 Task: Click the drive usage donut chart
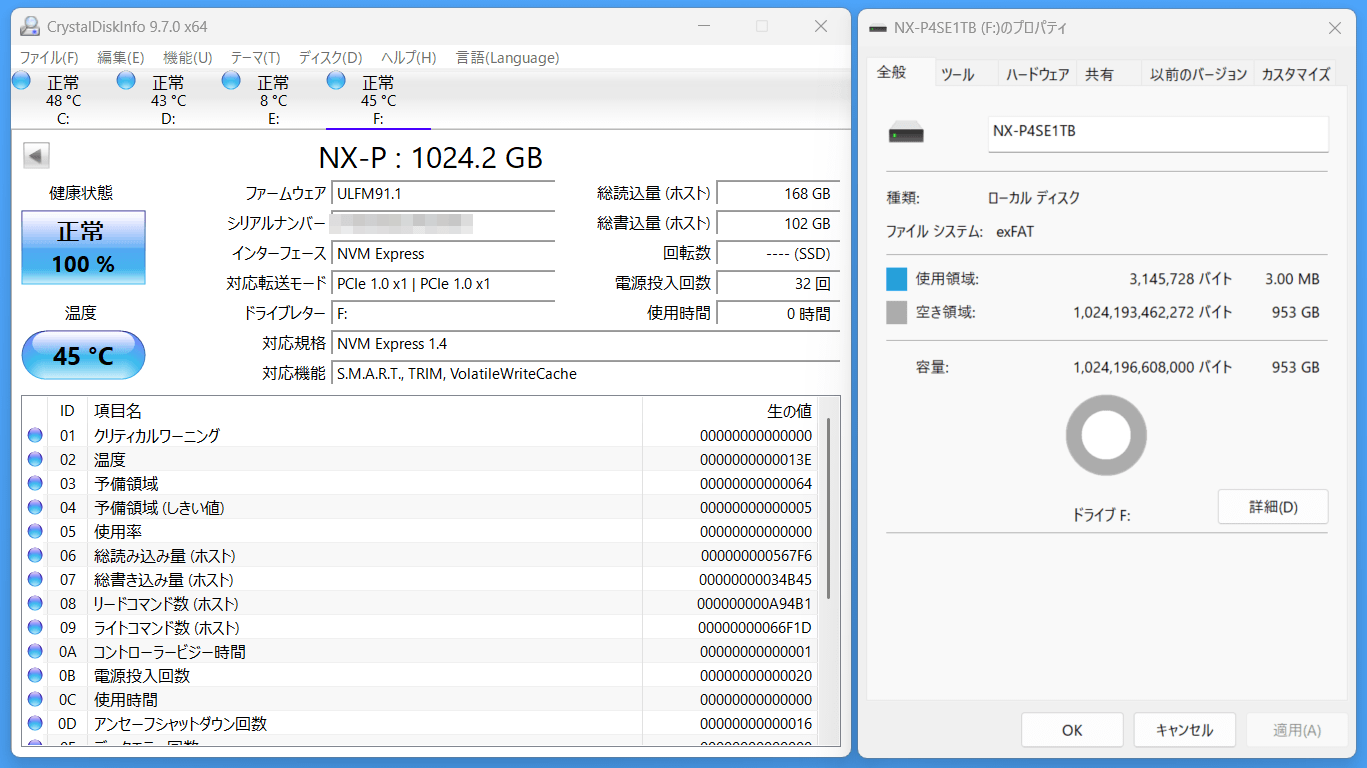pyautogui.click(x=1106, y=435)
